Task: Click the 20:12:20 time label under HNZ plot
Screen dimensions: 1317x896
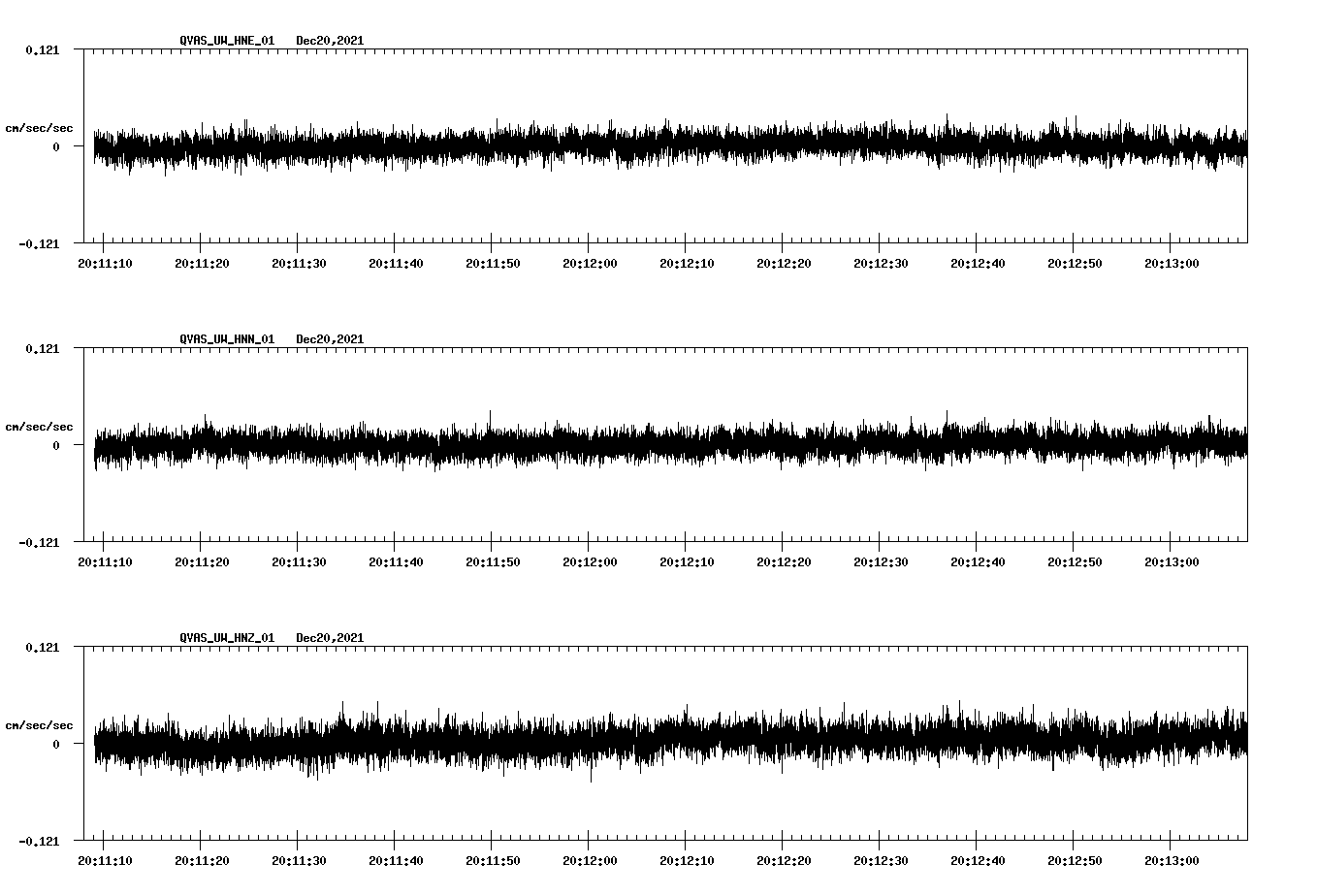Action: (784, 860)
